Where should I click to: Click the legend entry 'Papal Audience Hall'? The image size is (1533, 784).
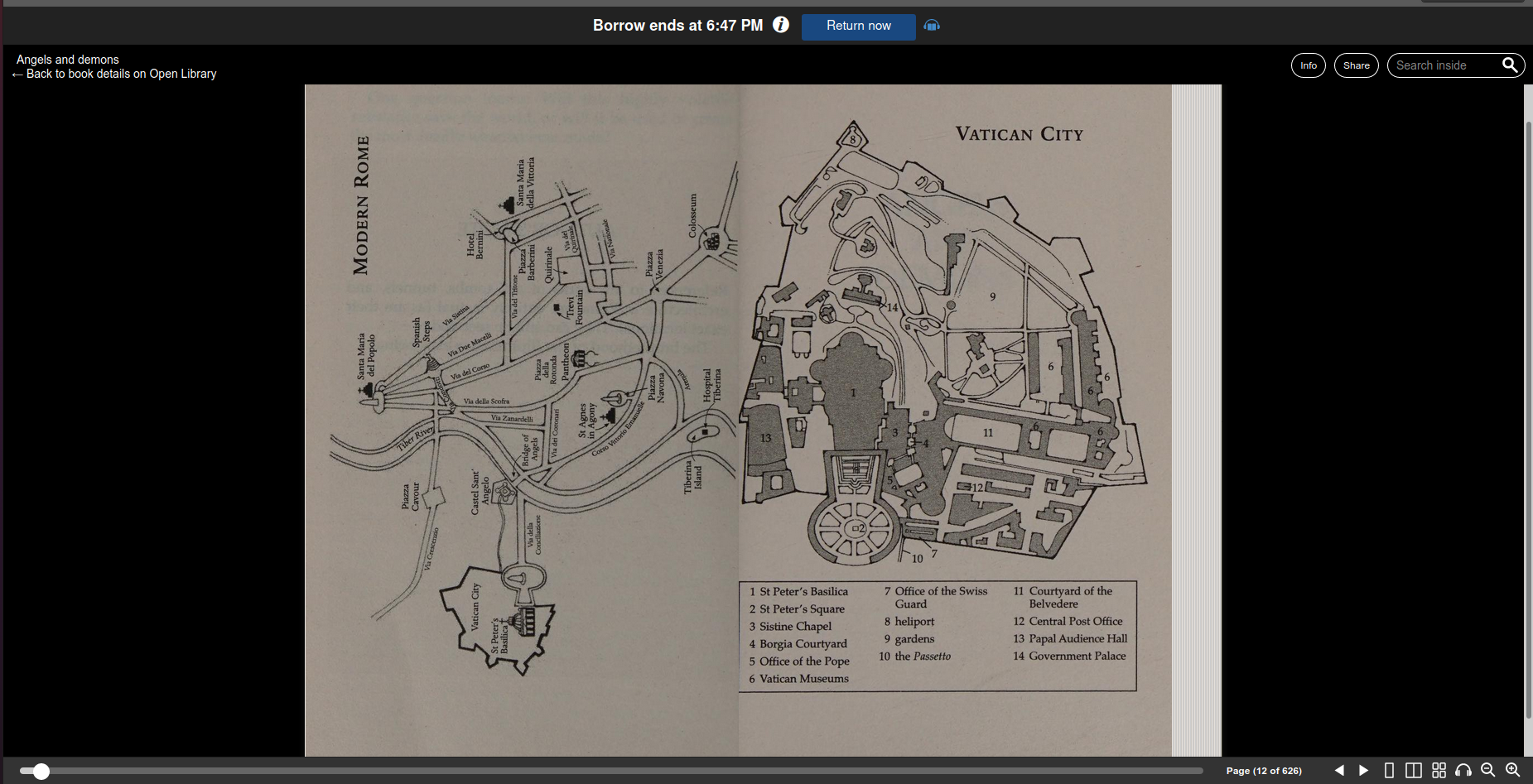(x=1078, y=639)
